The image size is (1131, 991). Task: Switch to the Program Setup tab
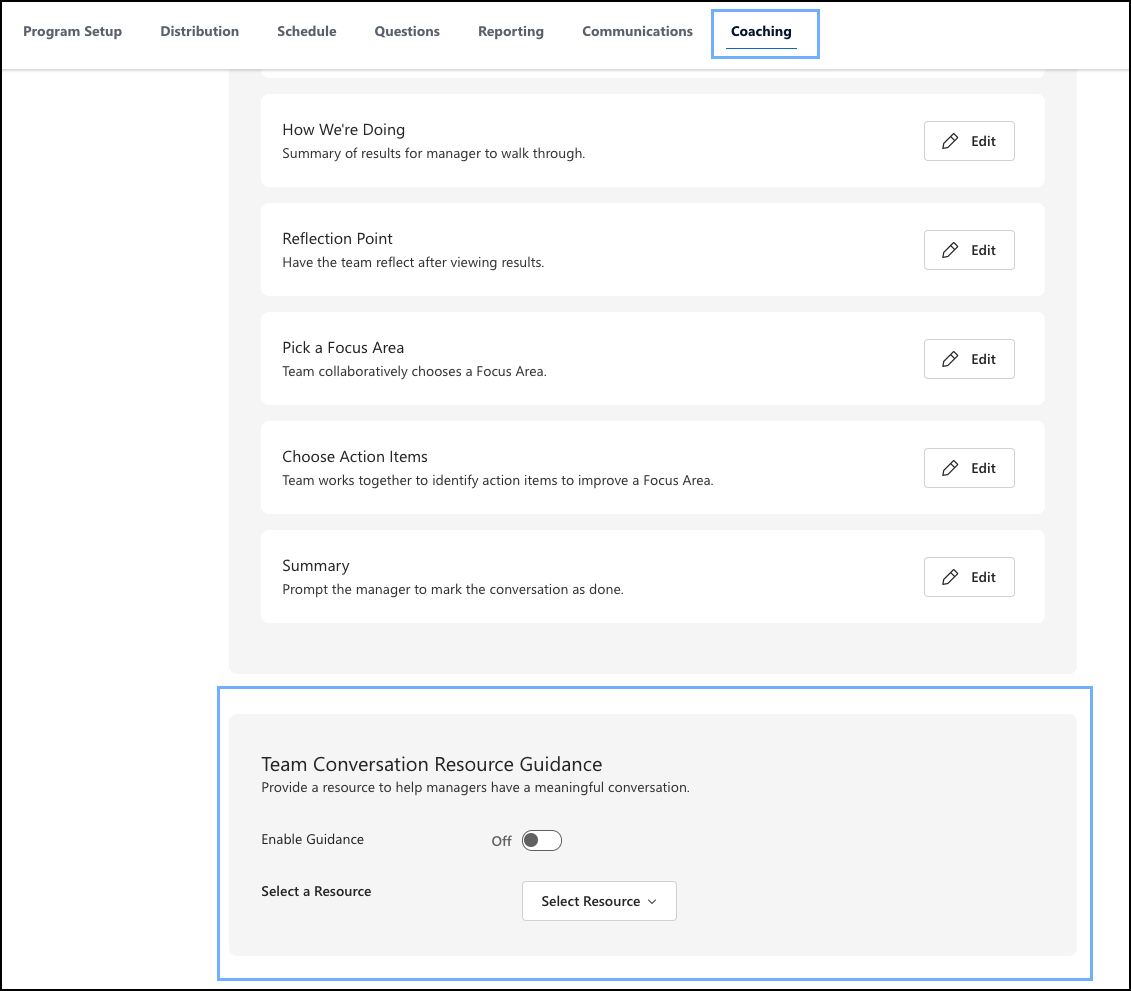(x=72, y=31)
